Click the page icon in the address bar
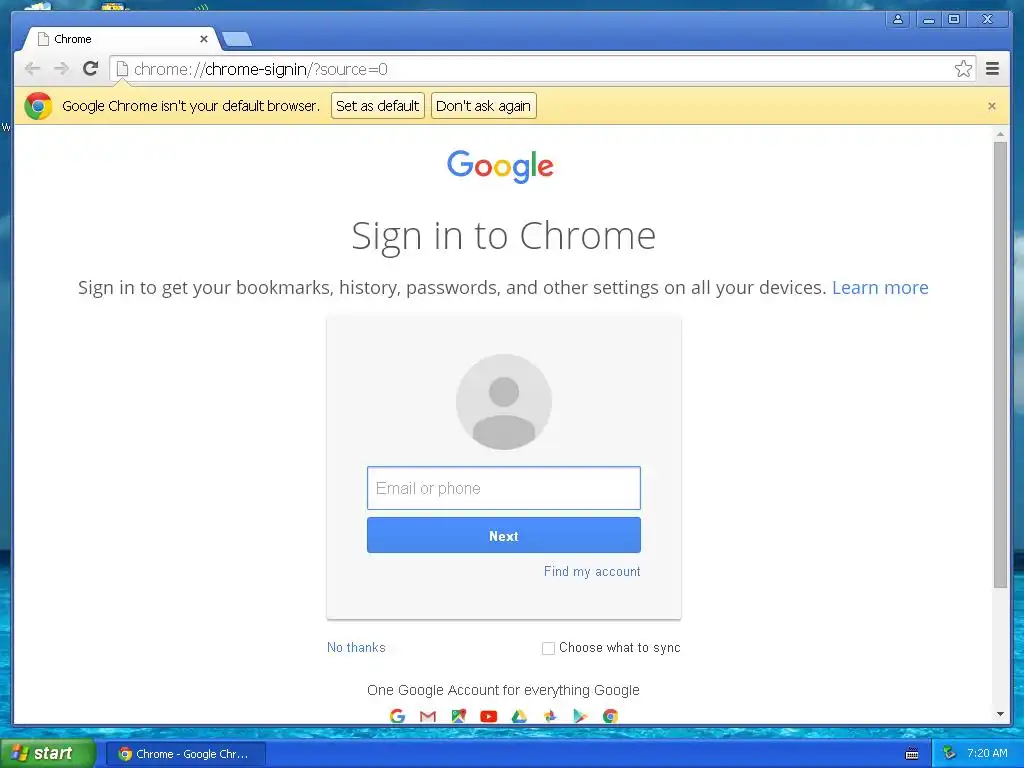The image size is (1024, 768). 122,69
